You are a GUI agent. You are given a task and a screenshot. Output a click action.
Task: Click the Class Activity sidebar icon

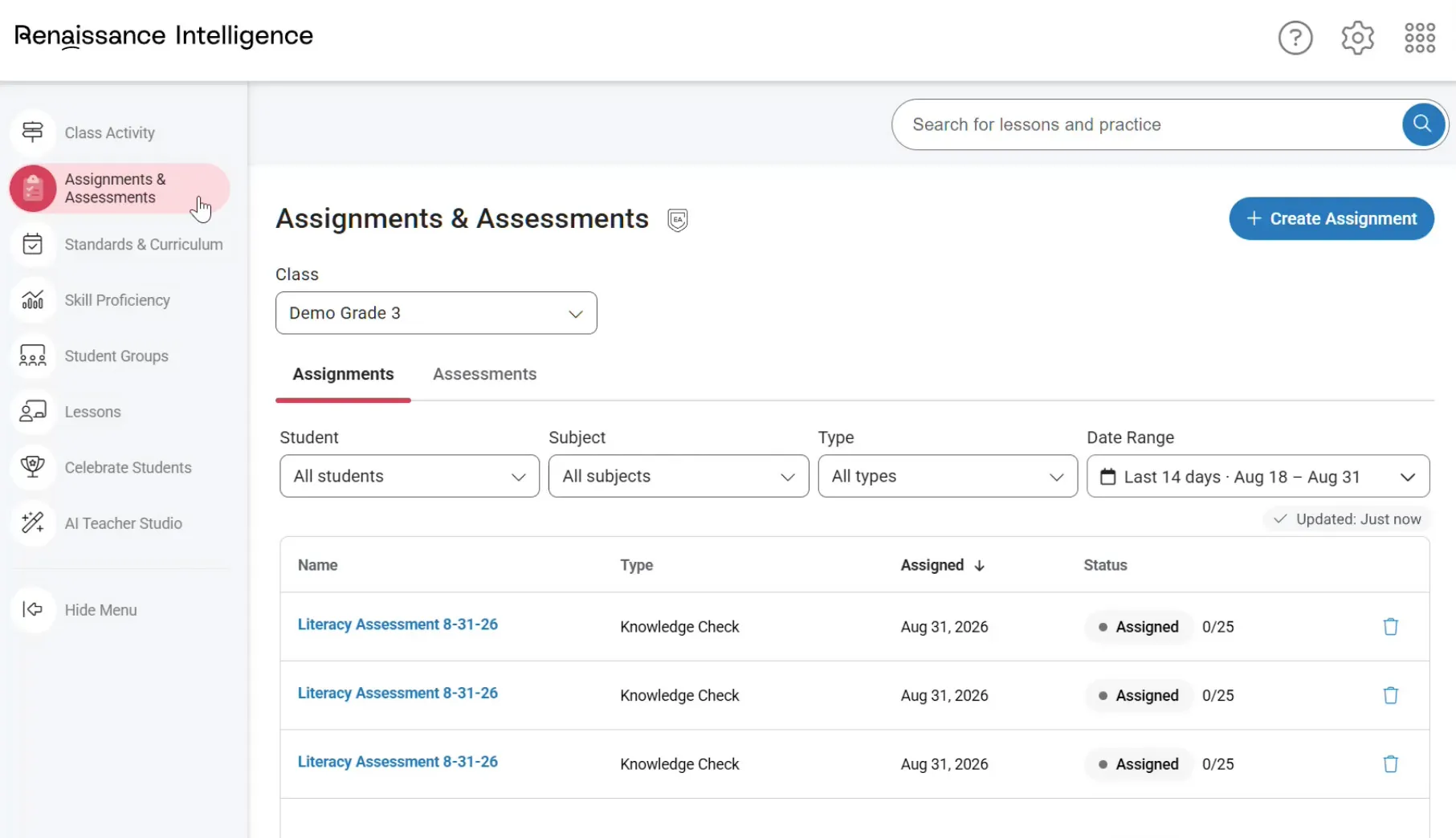tap(33, 132)
